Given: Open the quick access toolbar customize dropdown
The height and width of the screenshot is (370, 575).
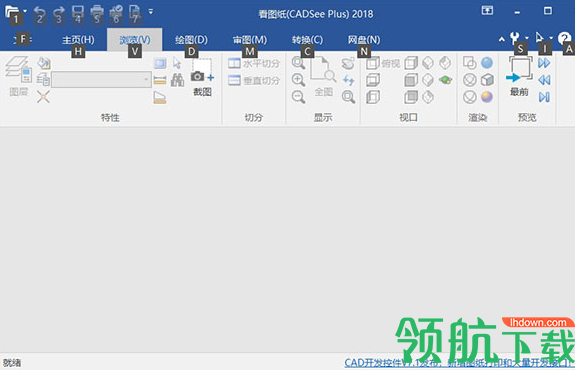Looking at the screenshot, I should click(151, 11).
